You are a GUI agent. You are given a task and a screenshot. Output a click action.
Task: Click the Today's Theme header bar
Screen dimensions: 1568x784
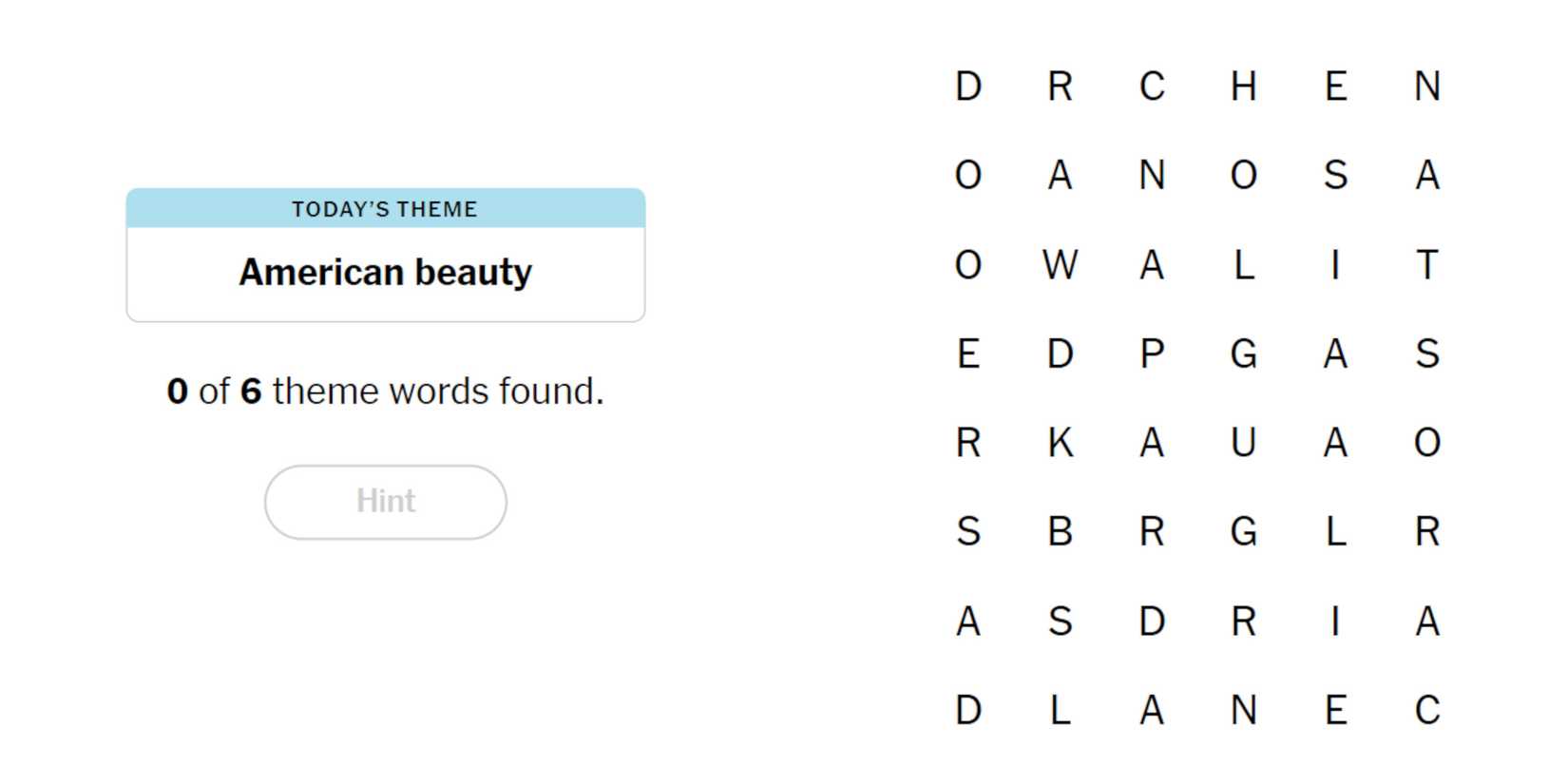click(x=385, y=209)
